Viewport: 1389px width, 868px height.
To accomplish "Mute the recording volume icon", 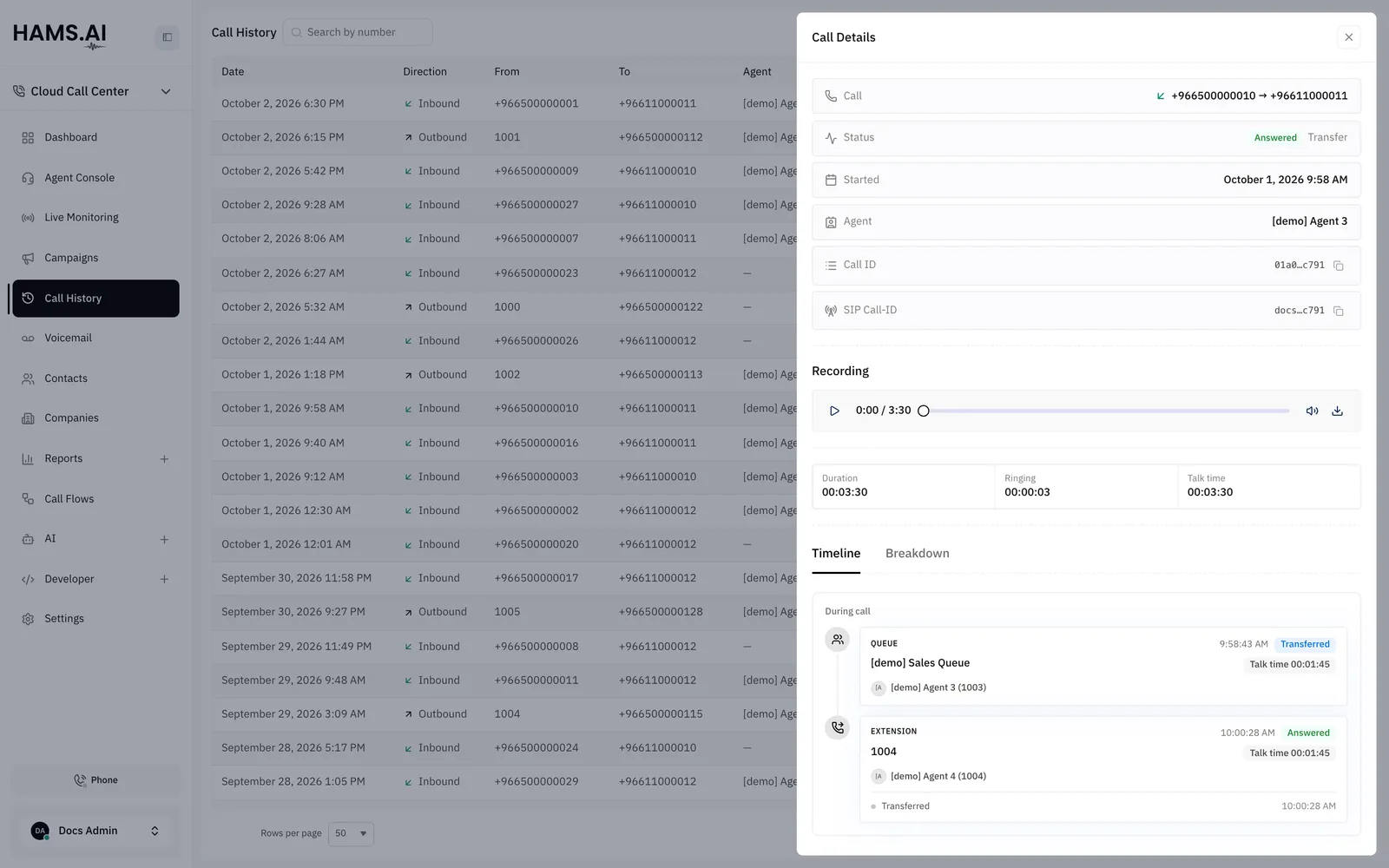I will tap(1312, 411).
